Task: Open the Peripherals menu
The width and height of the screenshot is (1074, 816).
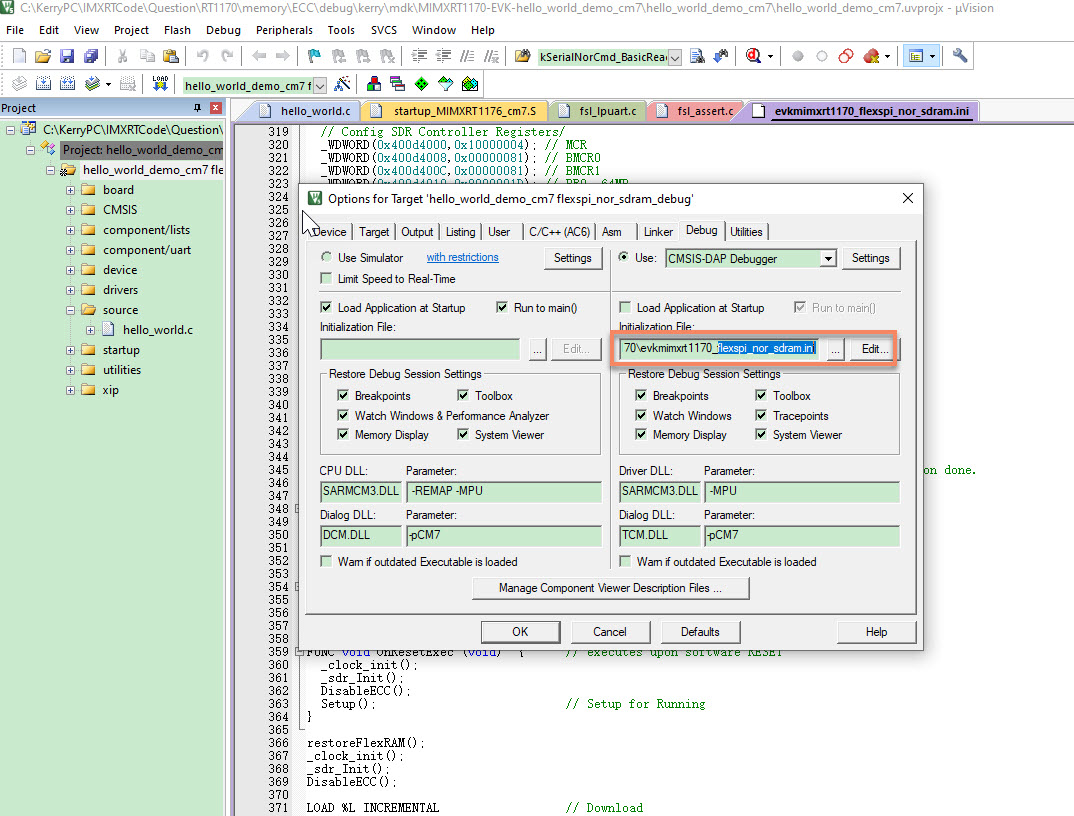Action: pos(284,30)
